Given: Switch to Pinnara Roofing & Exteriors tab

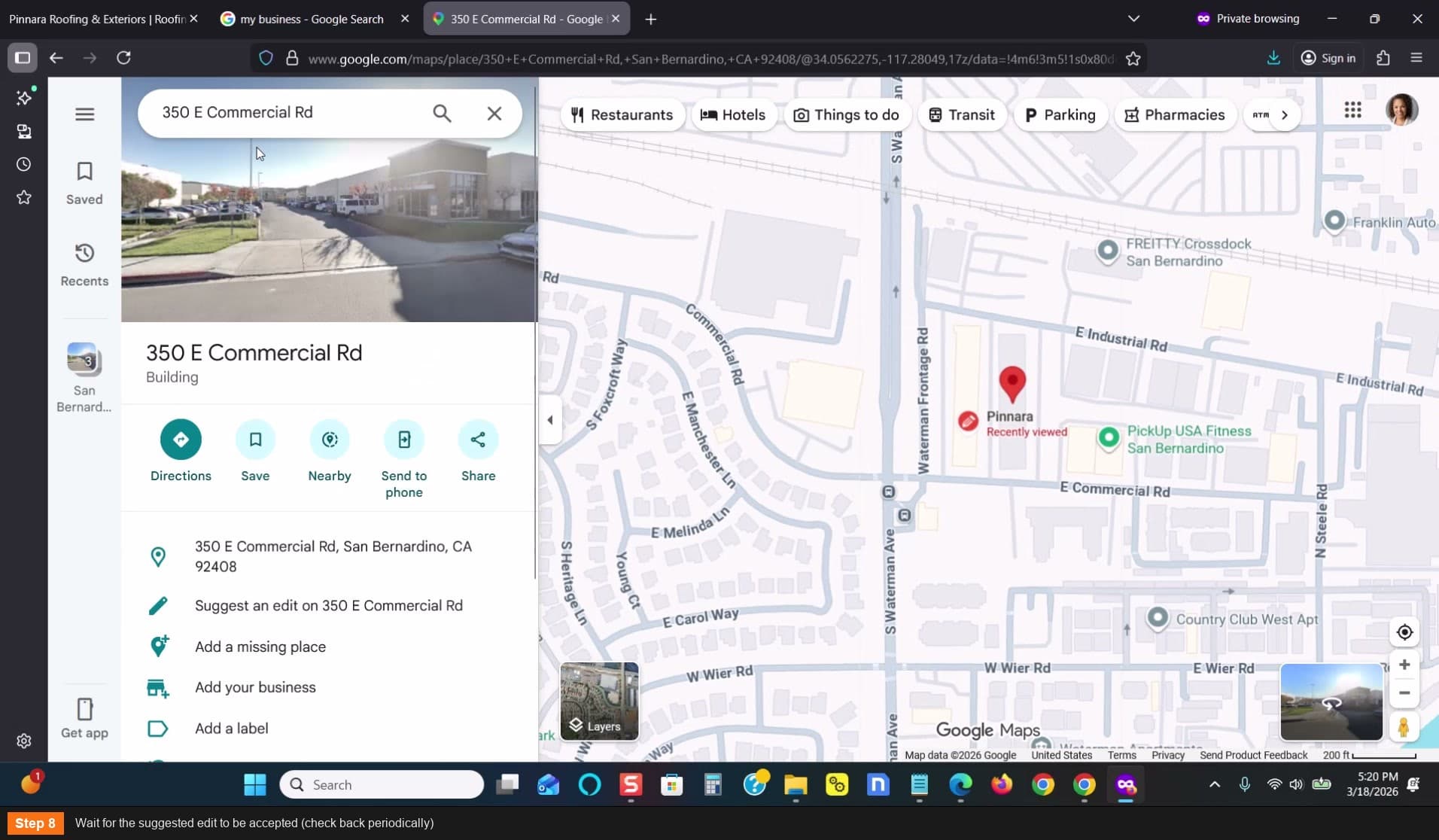Looking at the screenshot, I should click(98, 19).
